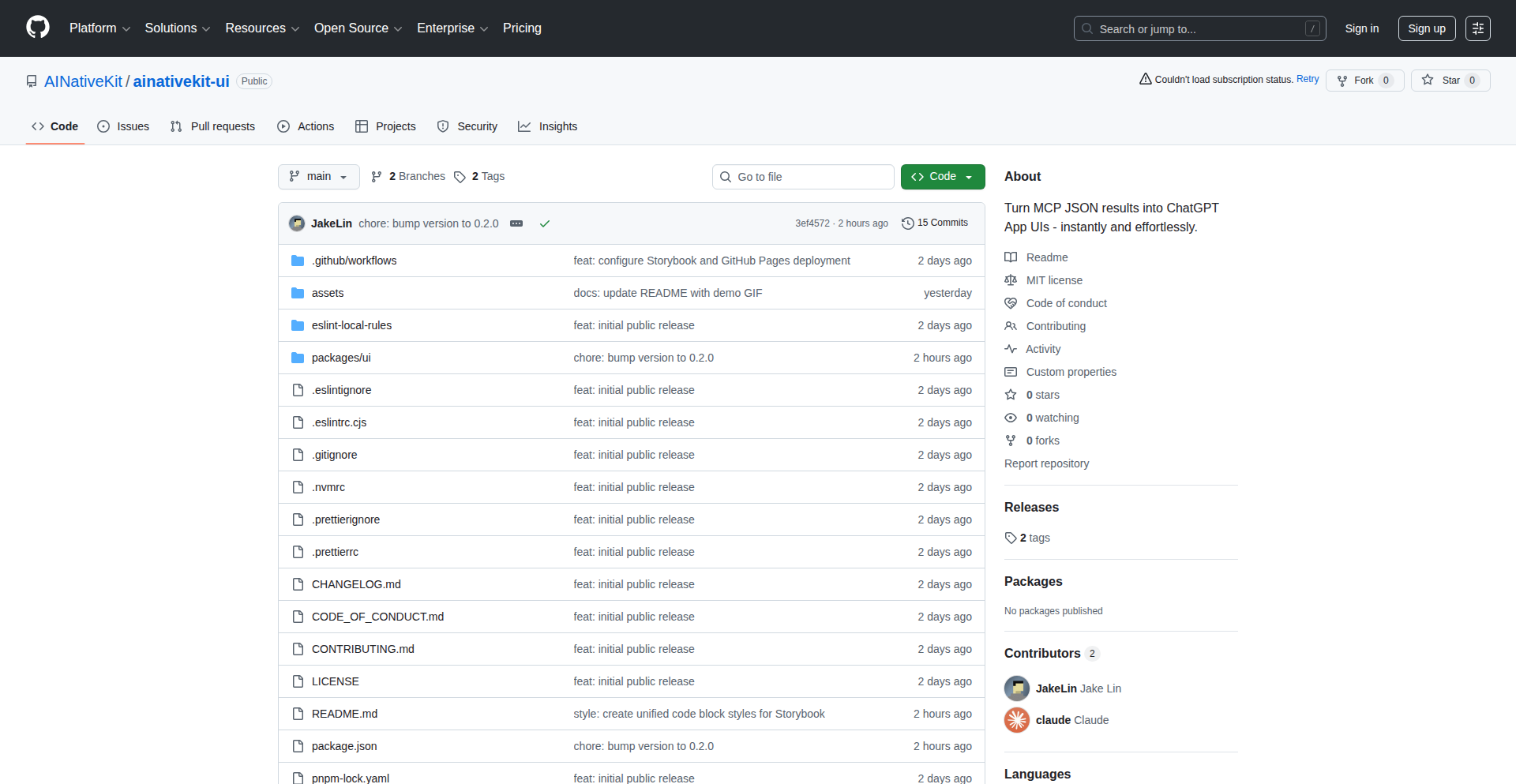View the MIT license via the scales icon

1011,280
